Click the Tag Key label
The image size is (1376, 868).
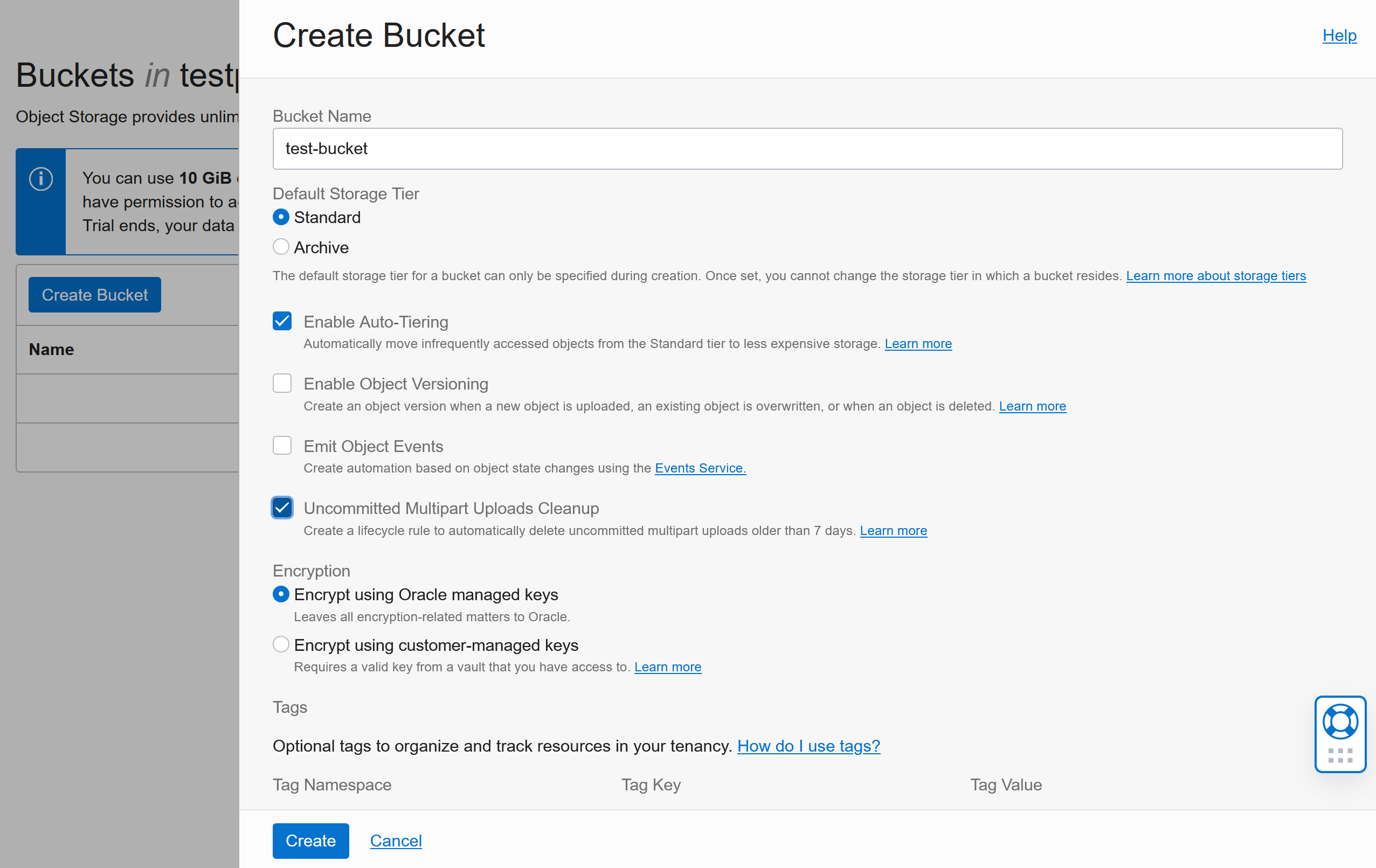652,784
